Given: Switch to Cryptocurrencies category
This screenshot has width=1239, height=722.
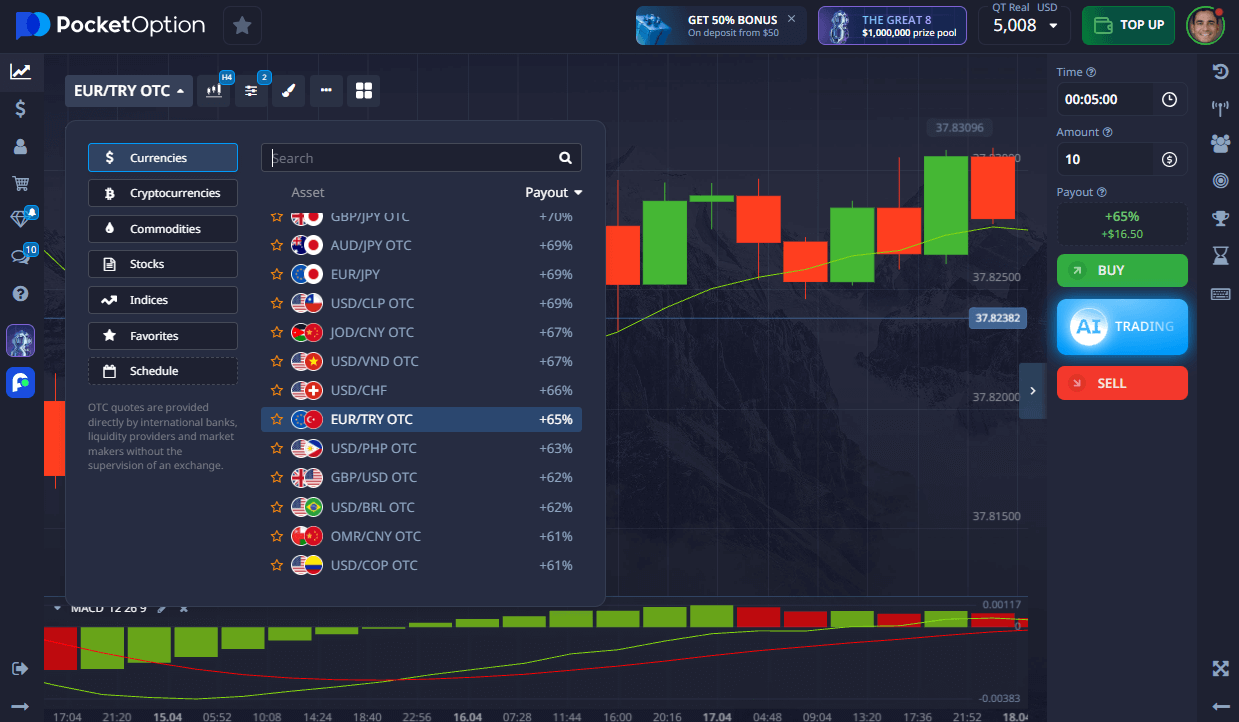Looking at the screenshot, I should tap(163, 193).
